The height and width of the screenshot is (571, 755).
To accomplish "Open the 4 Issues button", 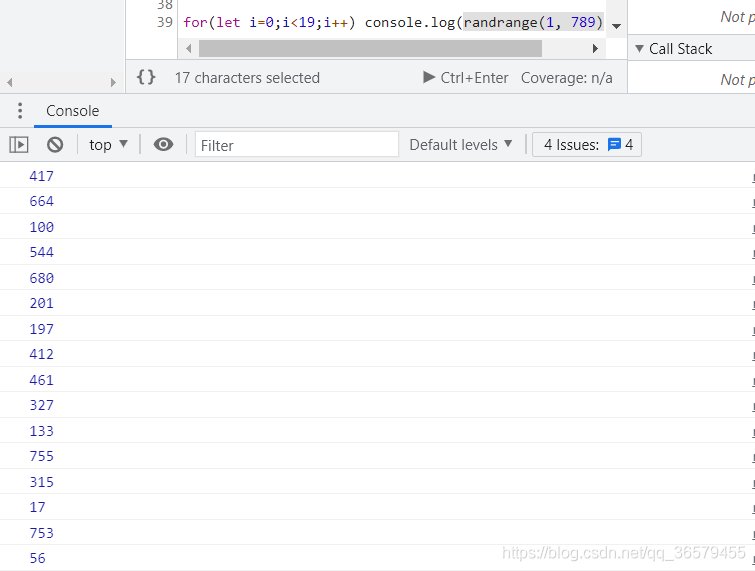I will [x=586, y=144].
